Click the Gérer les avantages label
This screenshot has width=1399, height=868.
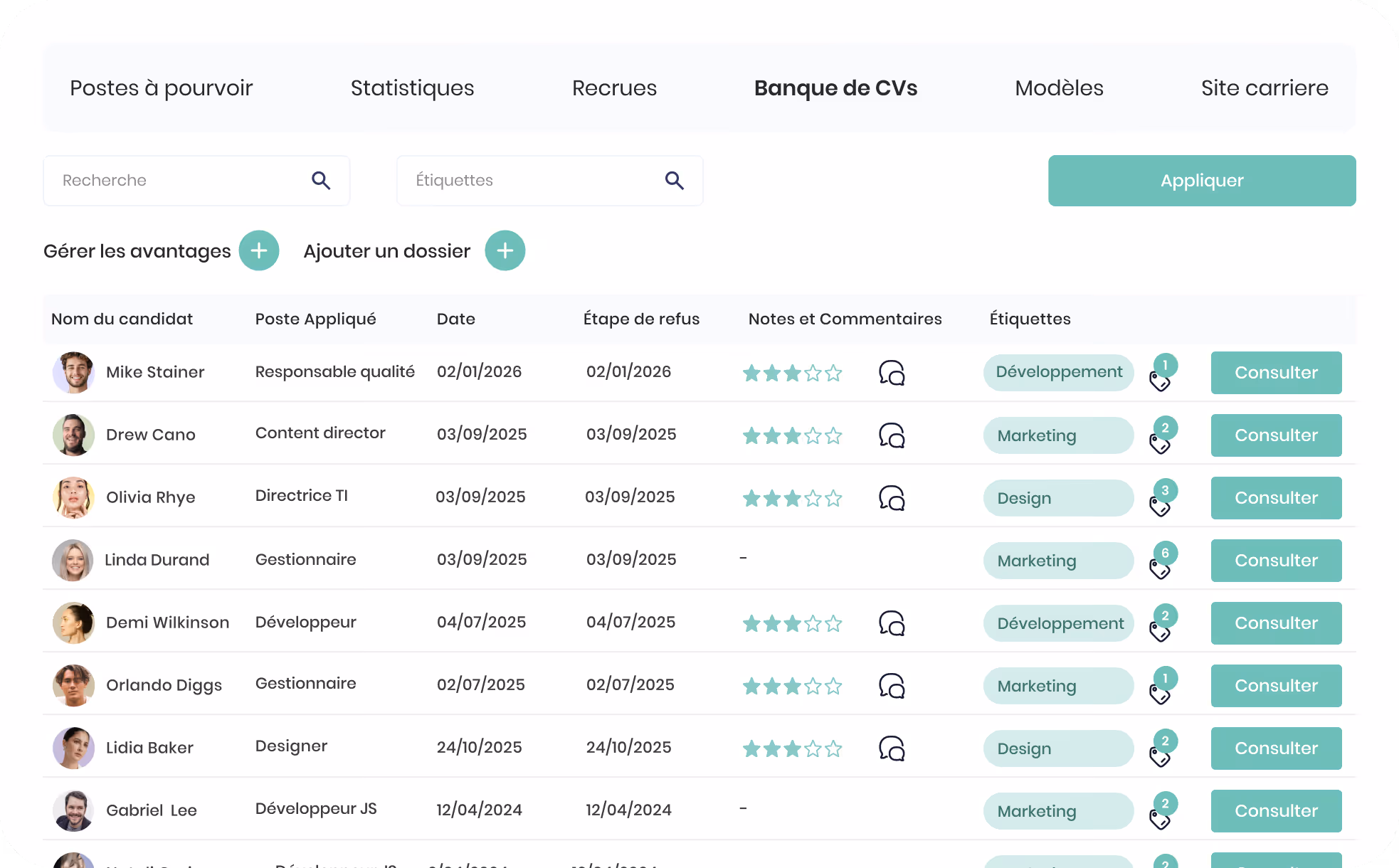(x=137, y=251)
